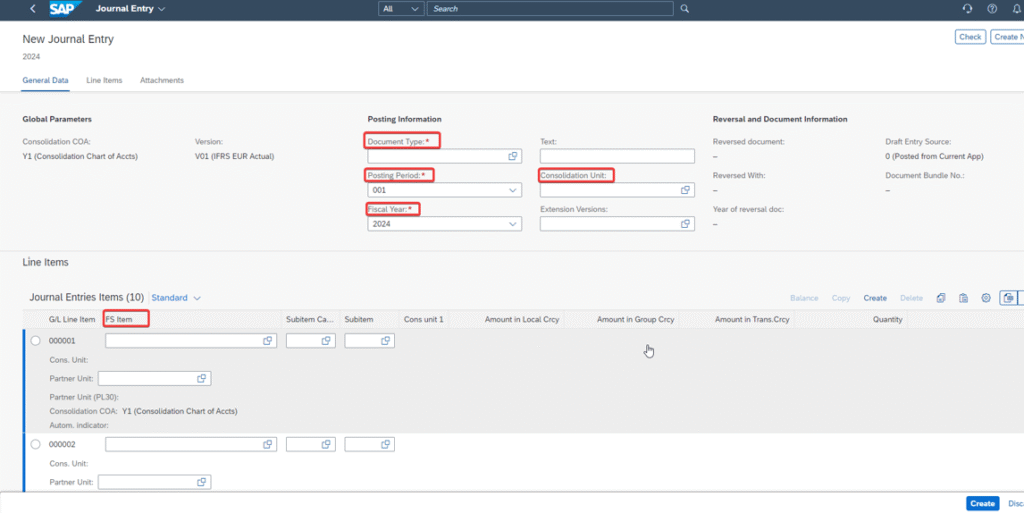Switch to the Attachments tab

click(162, 80)
